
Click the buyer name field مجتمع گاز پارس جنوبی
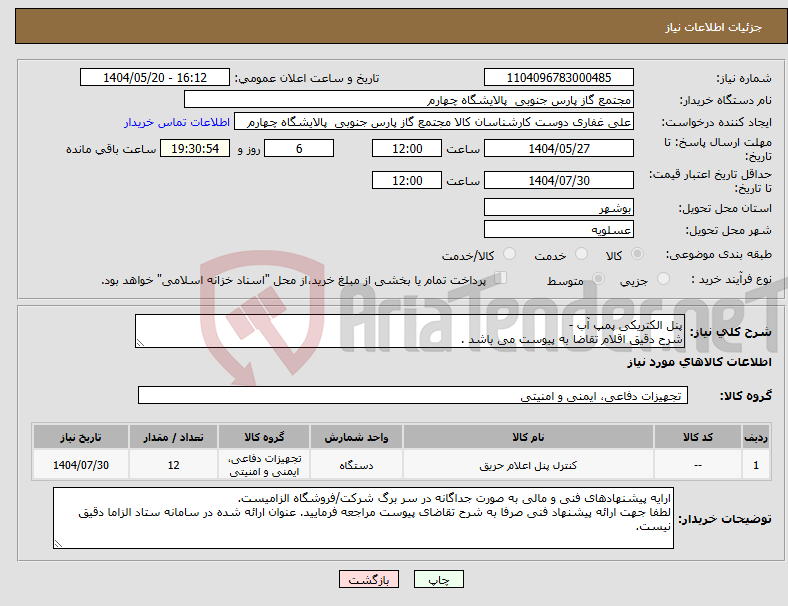(x=409, y=99)
